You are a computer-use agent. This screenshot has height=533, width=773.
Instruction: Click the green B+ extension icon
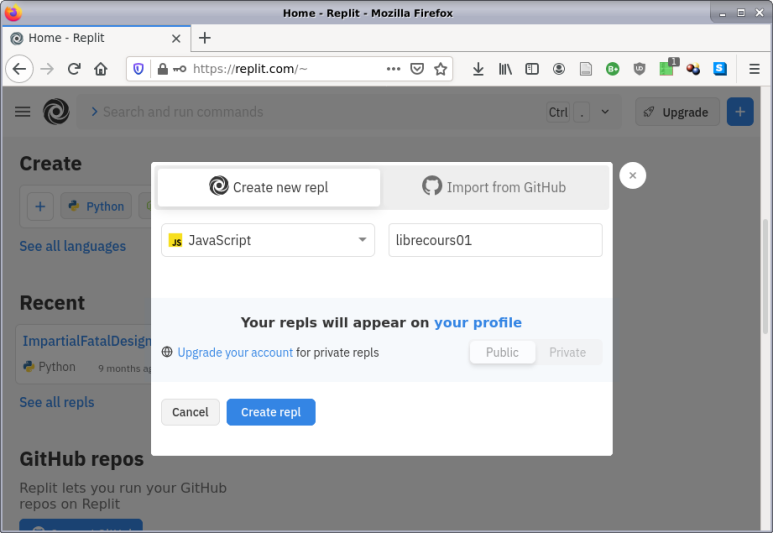[x=612, y=69]
